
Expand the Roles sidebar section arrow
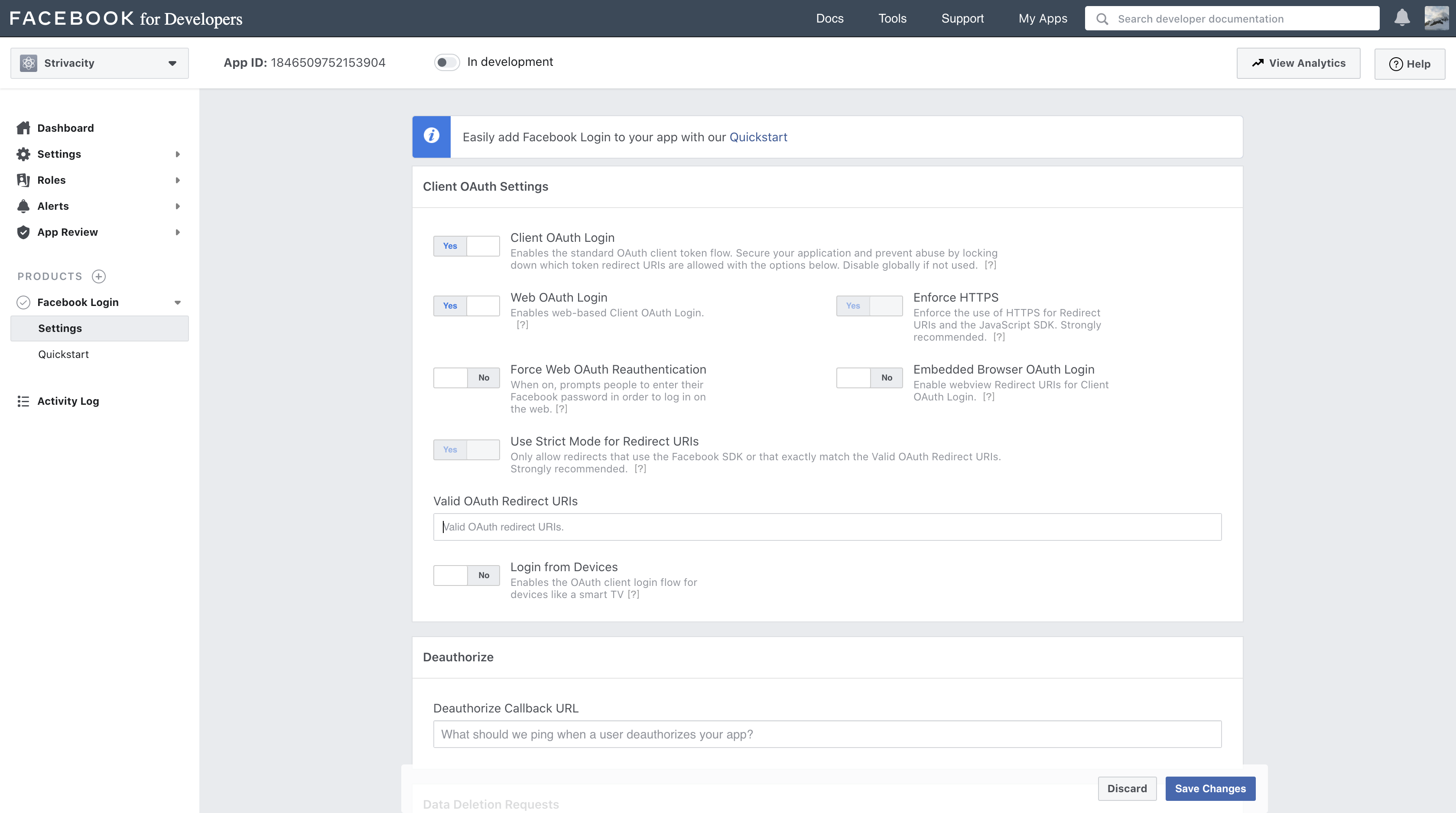178,180
